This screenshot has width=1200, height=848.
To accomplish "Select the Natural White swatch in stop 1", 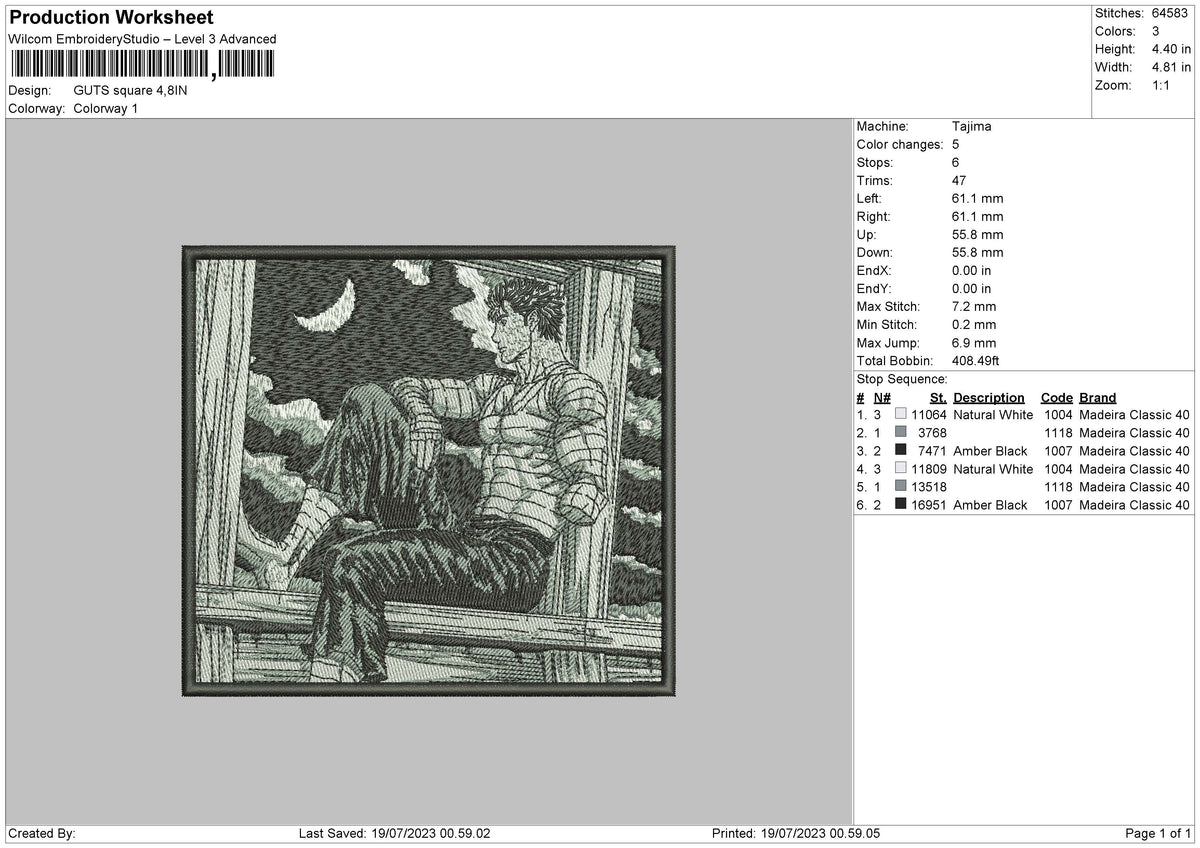I will click(900, 414).
